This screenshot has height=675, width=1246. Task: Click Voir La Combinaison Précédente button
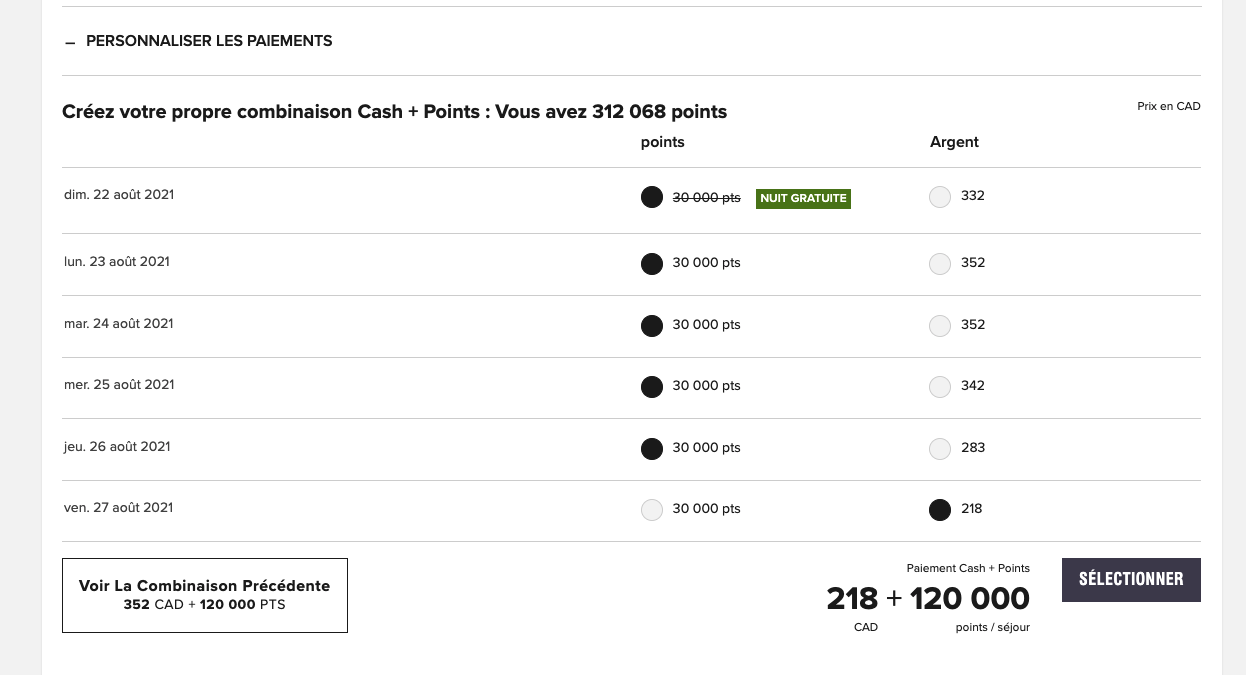point(205,595)
